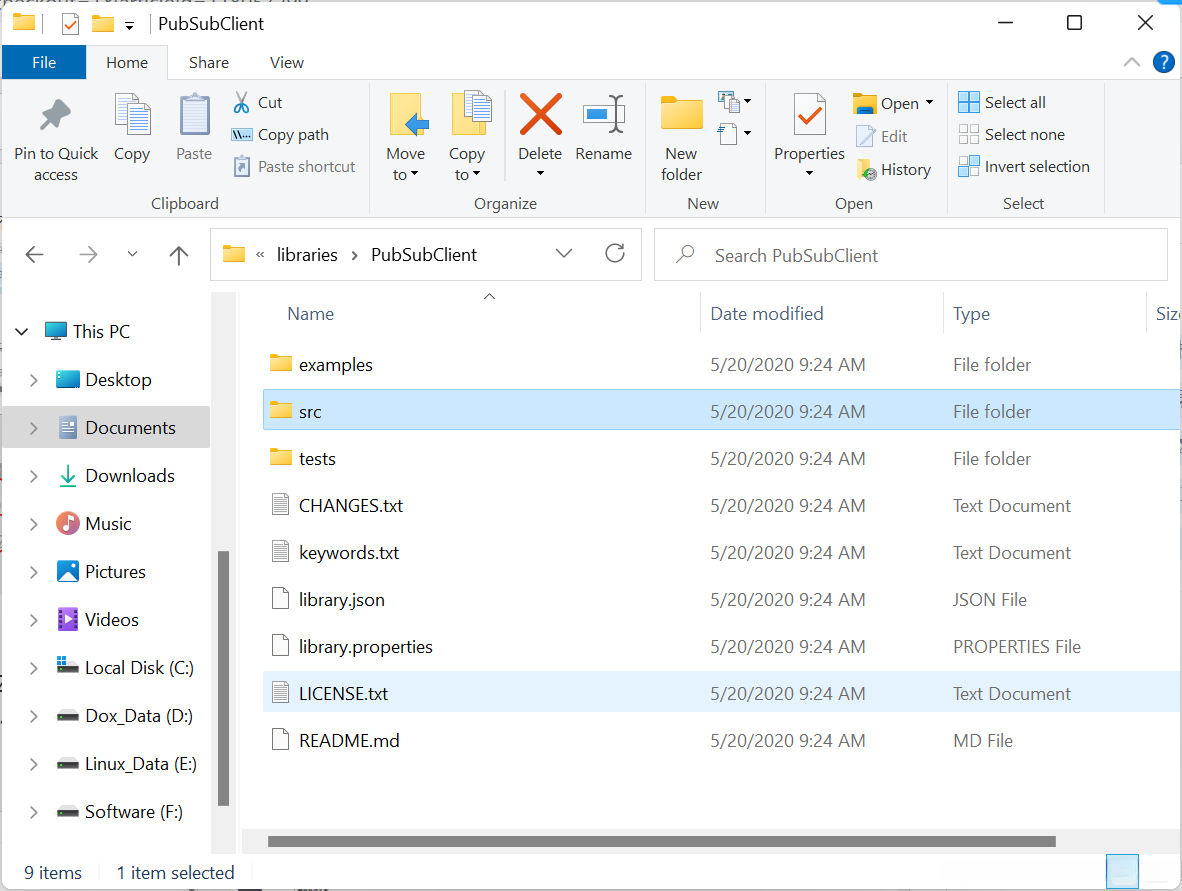The image size is (1182, 891).
Task: Click Copy path in ribbon
Action: click(280, 135)
